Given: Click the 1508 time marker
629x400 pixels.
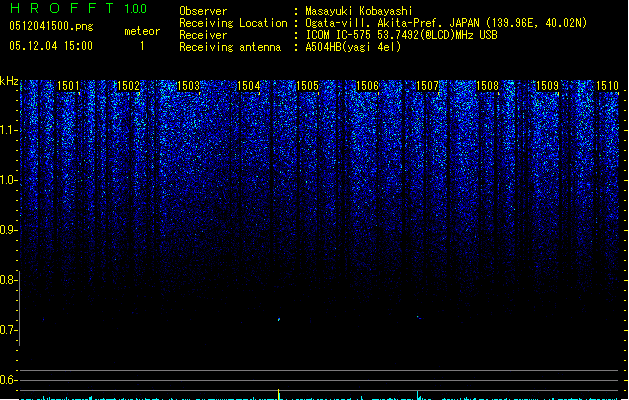Looking at the screenshot, I should coord(487,86).
